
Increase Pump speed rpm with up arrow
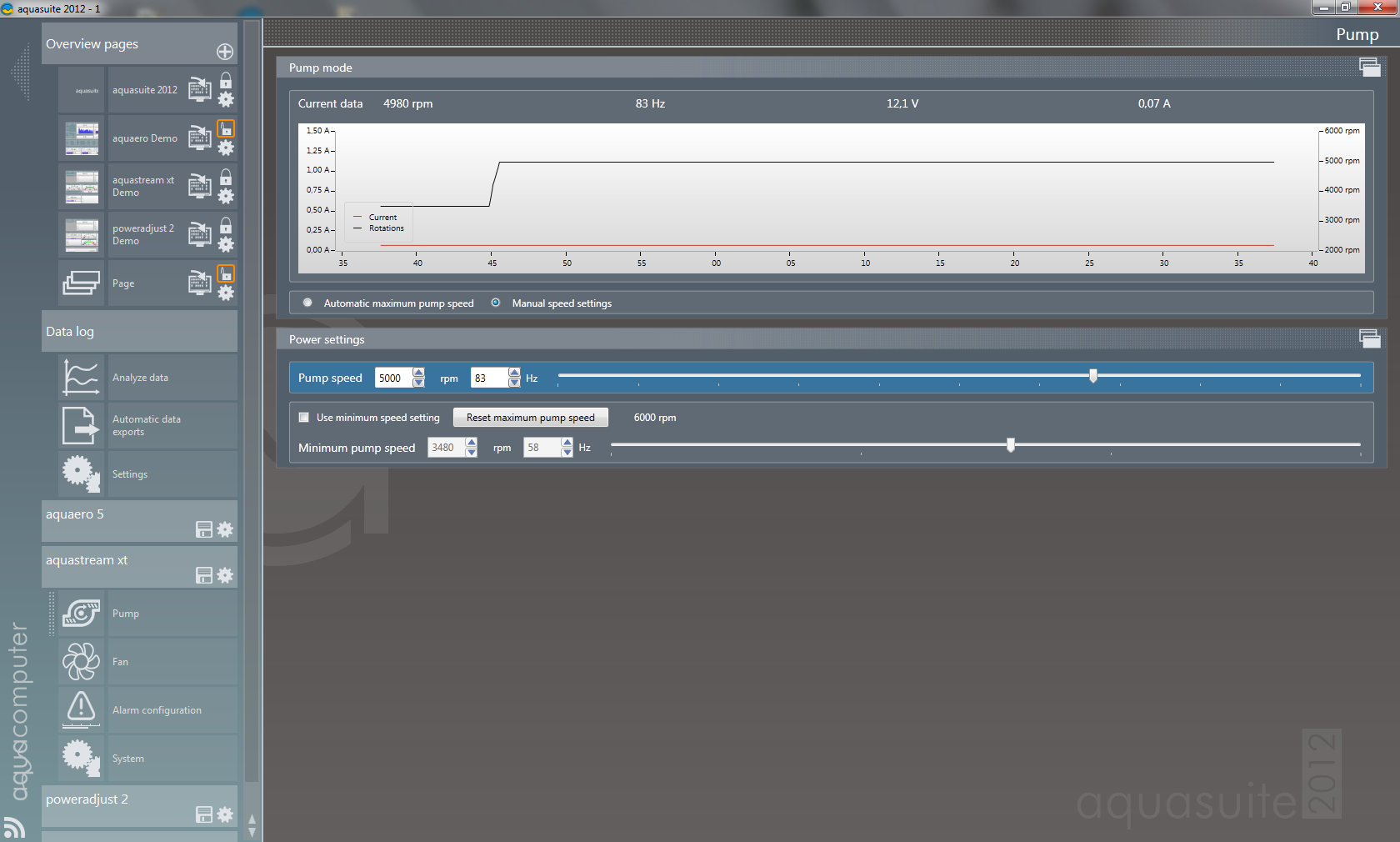[418, 373]
